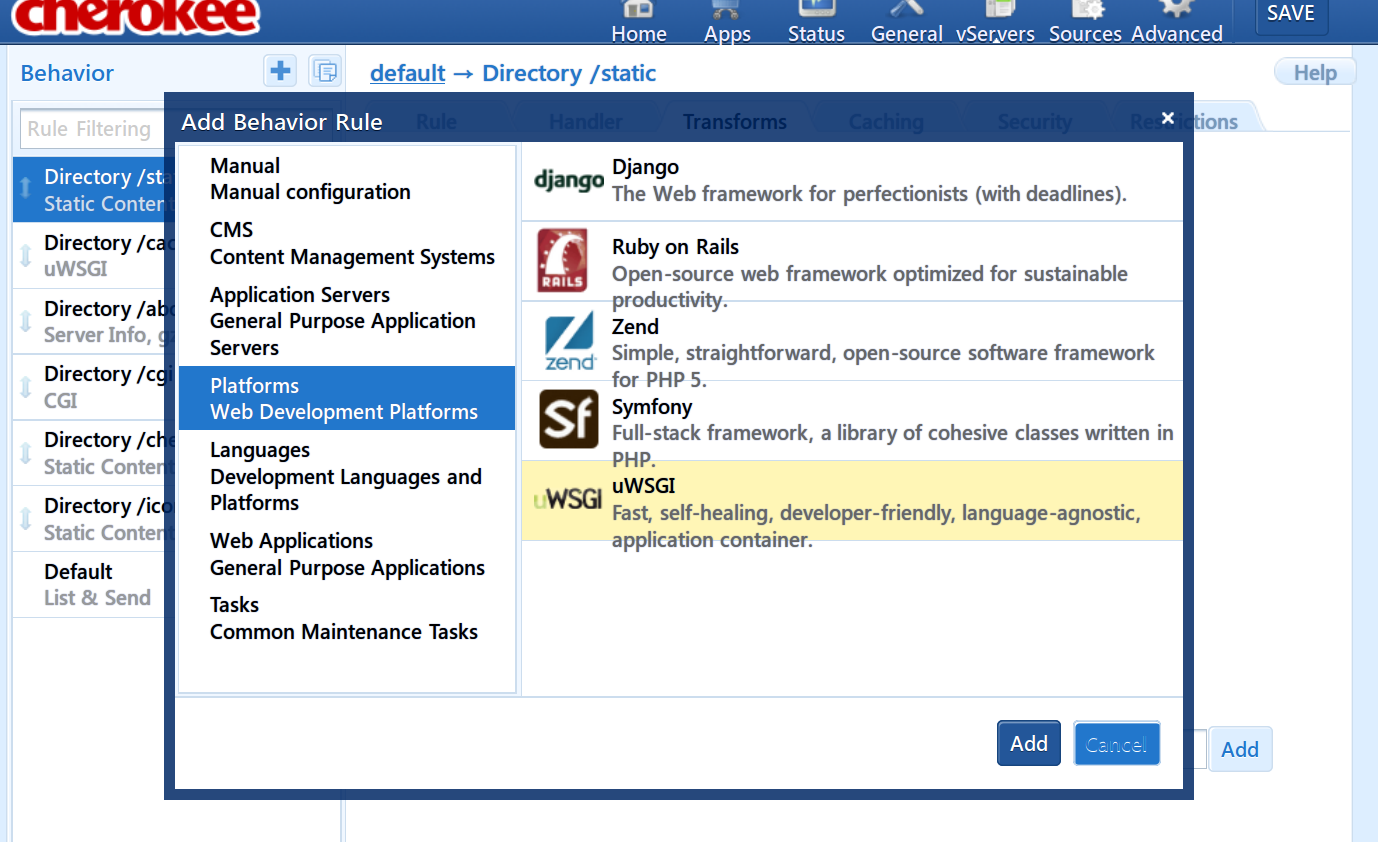The height and width of the screenshot is (842, 1378).
Task: Open the General settings icon
Action: click(x=906, y=10)
